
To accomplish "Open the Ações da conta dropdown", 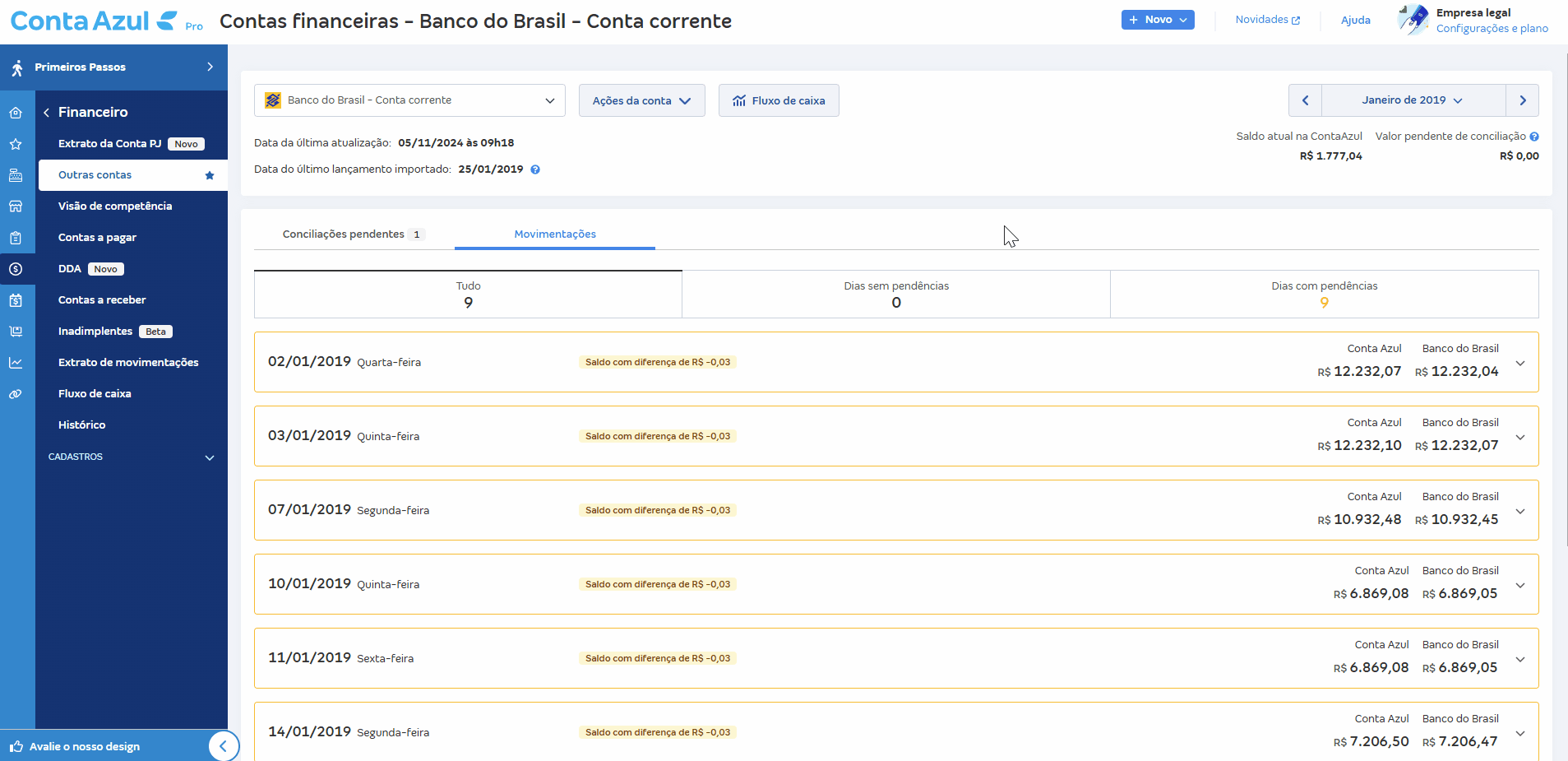I will coord(641,100).
